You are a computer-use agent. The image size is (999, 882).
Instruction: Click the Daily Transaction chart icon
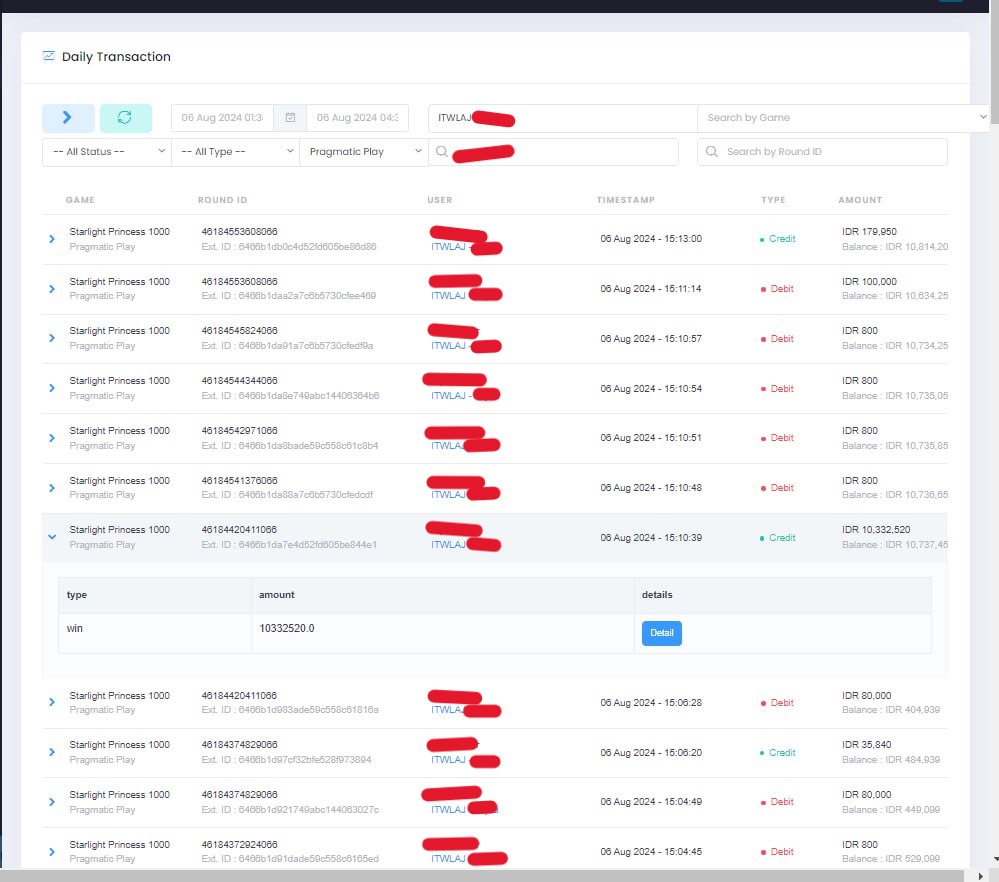[x=48, y=56]
